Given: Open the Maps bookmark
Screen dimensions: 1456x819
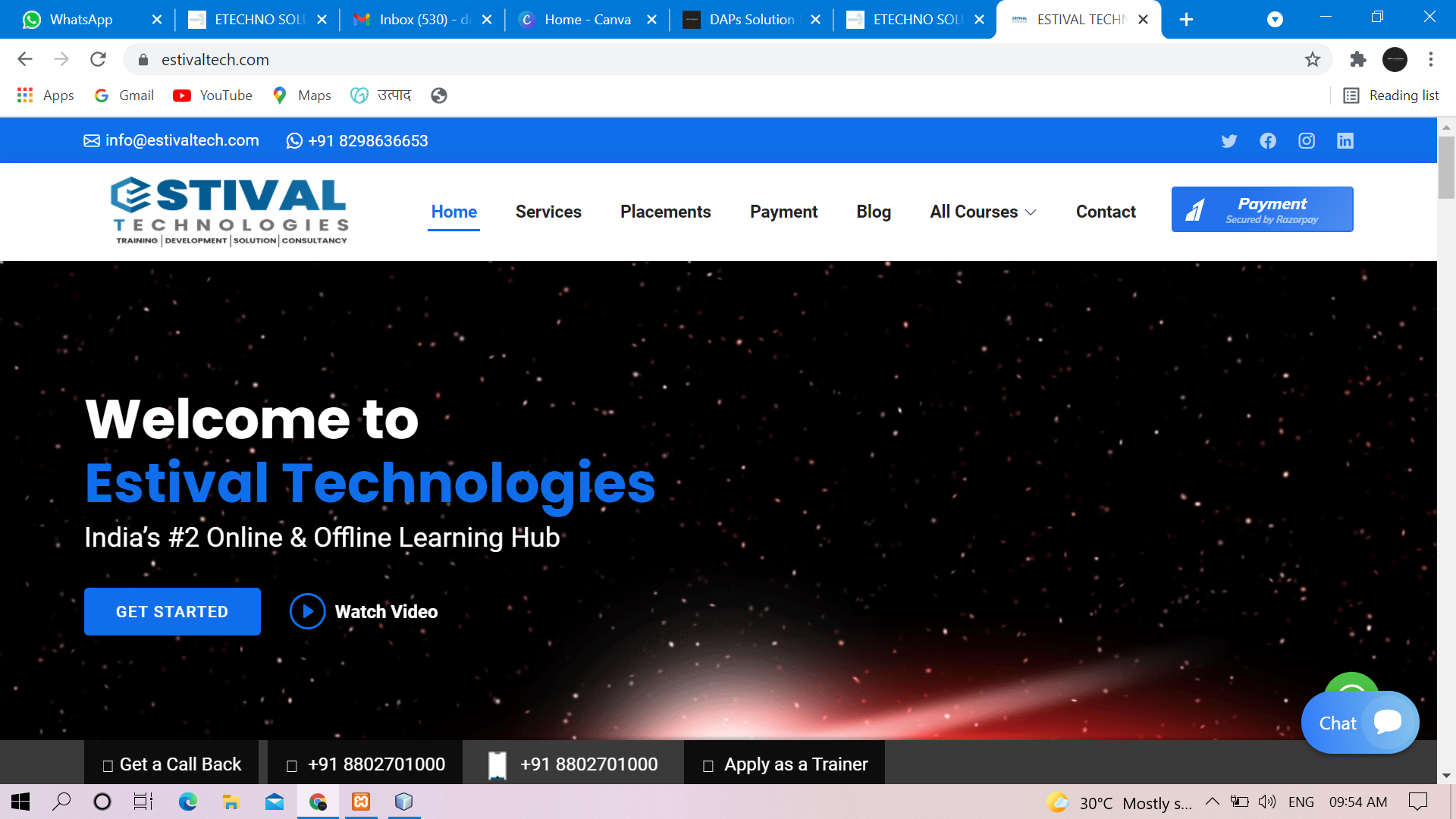Looking at the screenshot, I should pyautogui.click(x=302, y=96).
